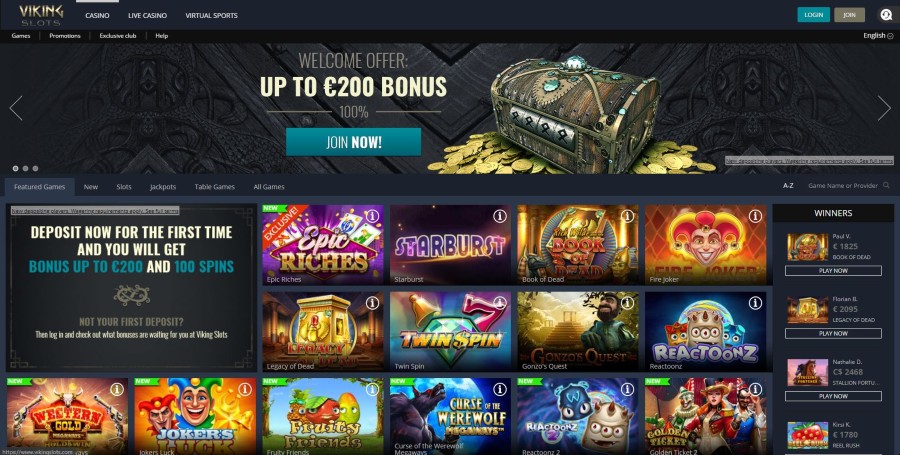
Task: Go to next banner slide arrow
Action: (x=884, y=108)
